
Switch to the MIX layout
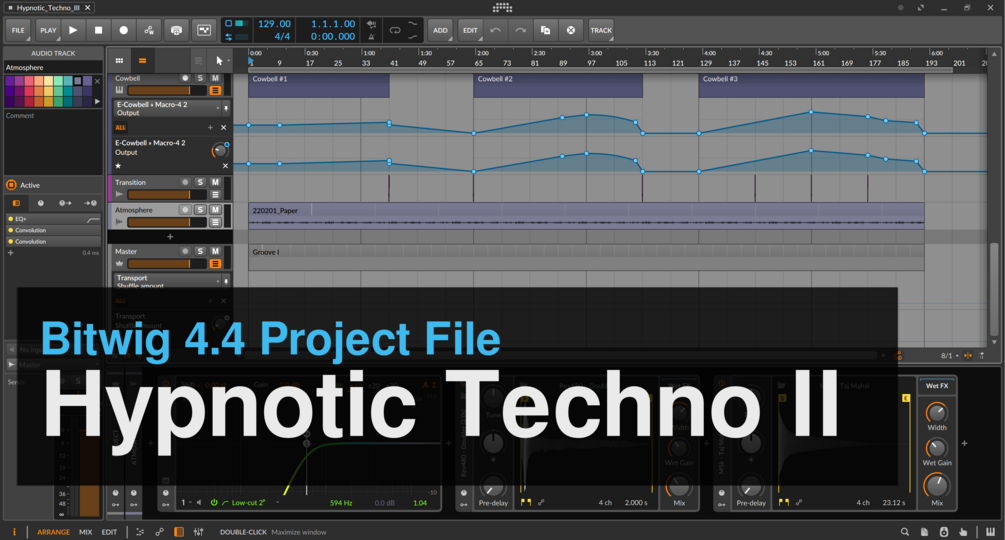85,532
